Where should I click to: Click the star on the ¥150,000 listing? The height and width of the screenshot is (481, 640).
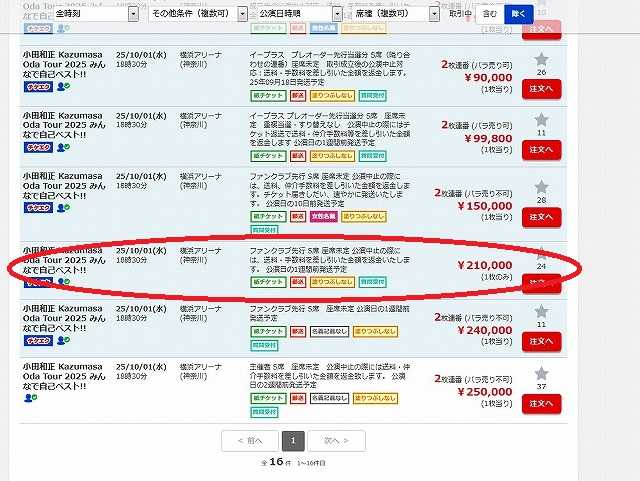[541, 187]
